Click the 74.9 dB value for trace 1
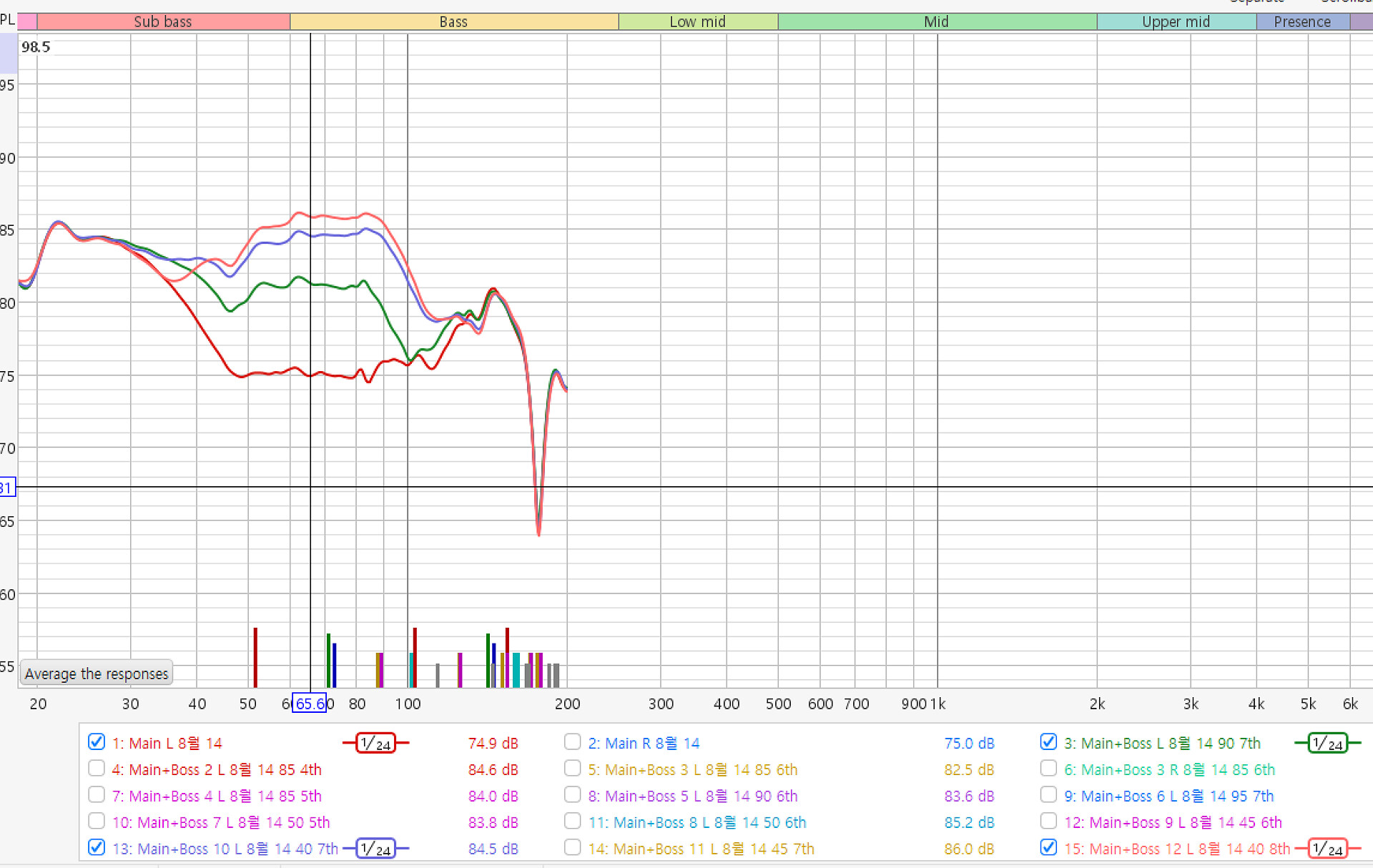1373x868 pixels. [493, 744]
